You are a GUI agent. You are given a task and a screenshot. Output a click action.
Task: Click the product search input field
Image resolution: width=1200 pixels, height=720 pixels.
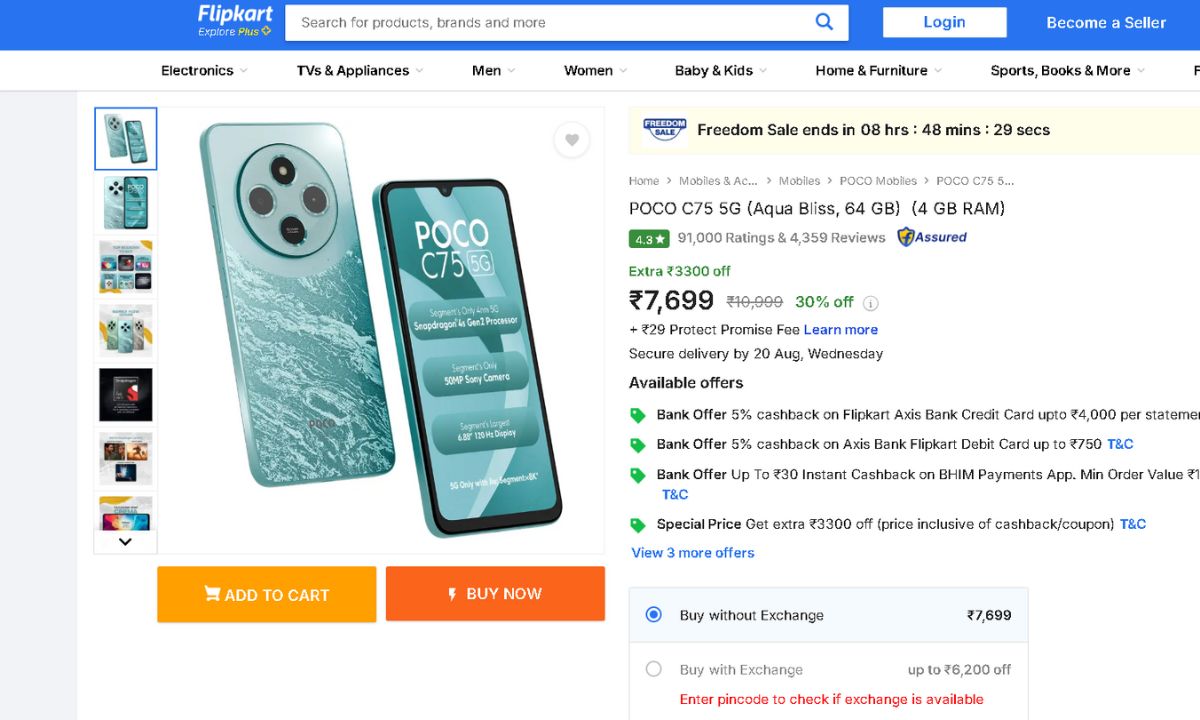pos(550,22)
